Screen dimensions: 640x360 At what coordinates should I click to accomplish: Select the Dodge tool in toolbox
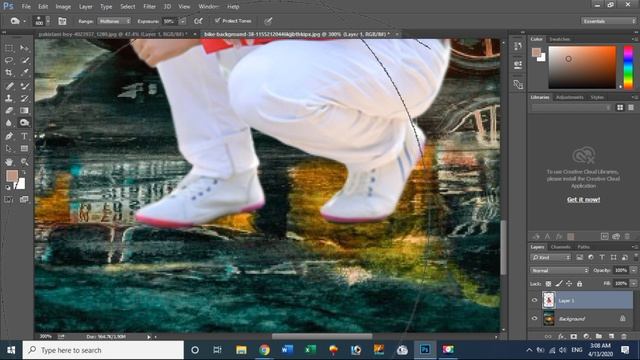point(24,123)
